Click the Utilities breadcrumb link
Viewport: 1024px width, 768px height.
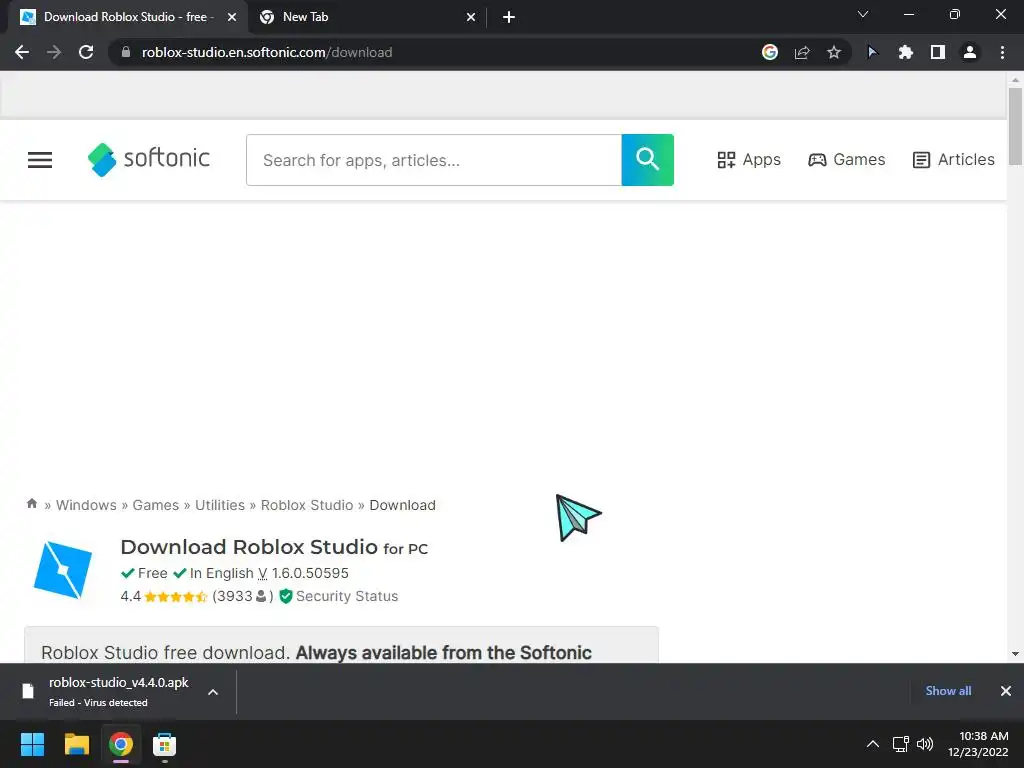click(x=220, y=505)
